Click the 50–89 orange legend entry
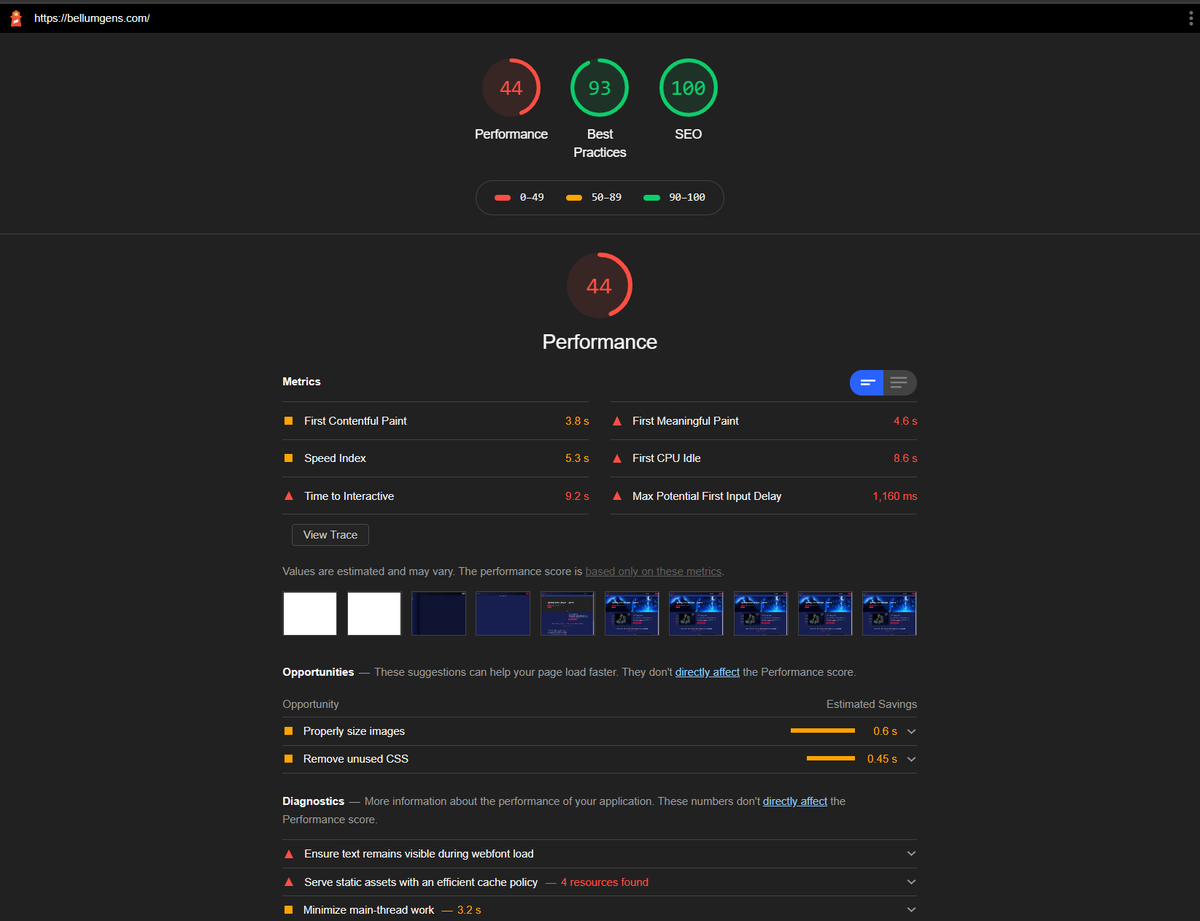This screenshot has width=1200, height=921. point(594,197)
